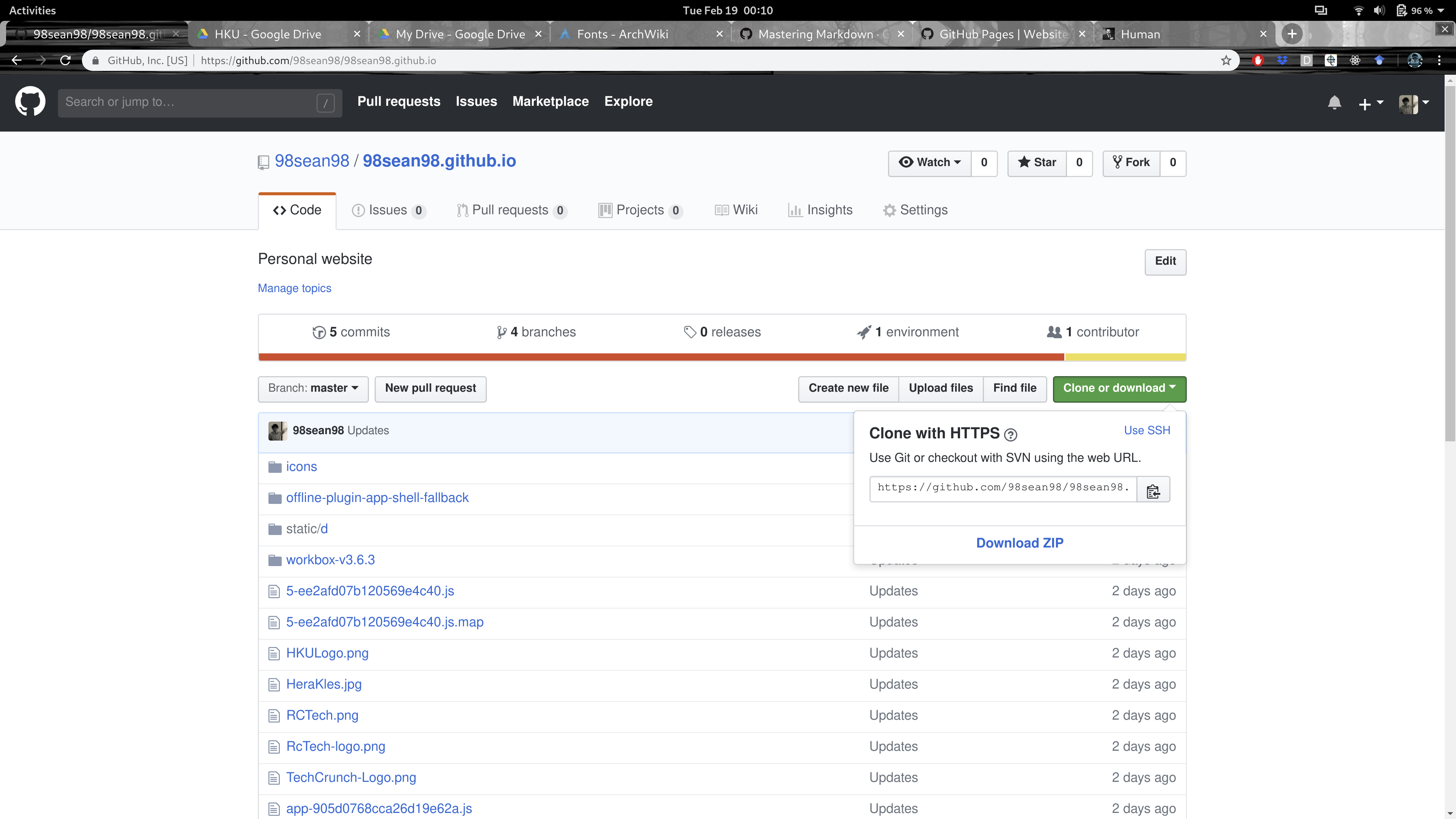Open the system volume icon in top bar
Screen dimensions: 1456x819
click(1379, 10)
